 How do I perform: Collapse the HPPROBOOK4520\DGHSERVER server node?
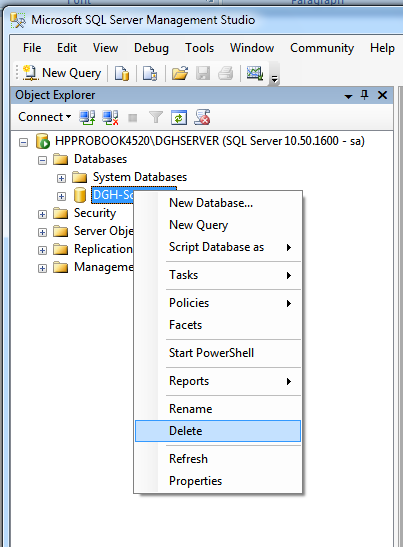[x=23, y=142]
